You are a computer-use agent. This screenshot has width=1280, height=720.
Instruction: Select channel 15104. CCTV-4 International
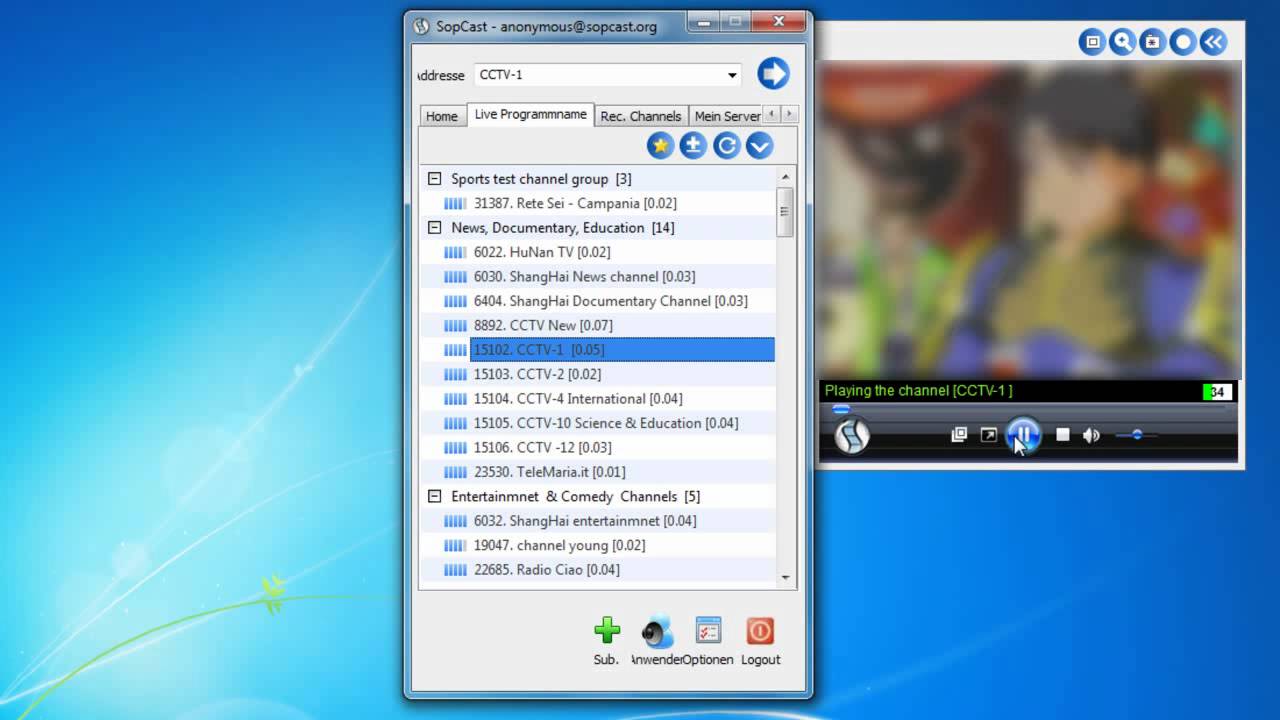click(x=578, y=399)
